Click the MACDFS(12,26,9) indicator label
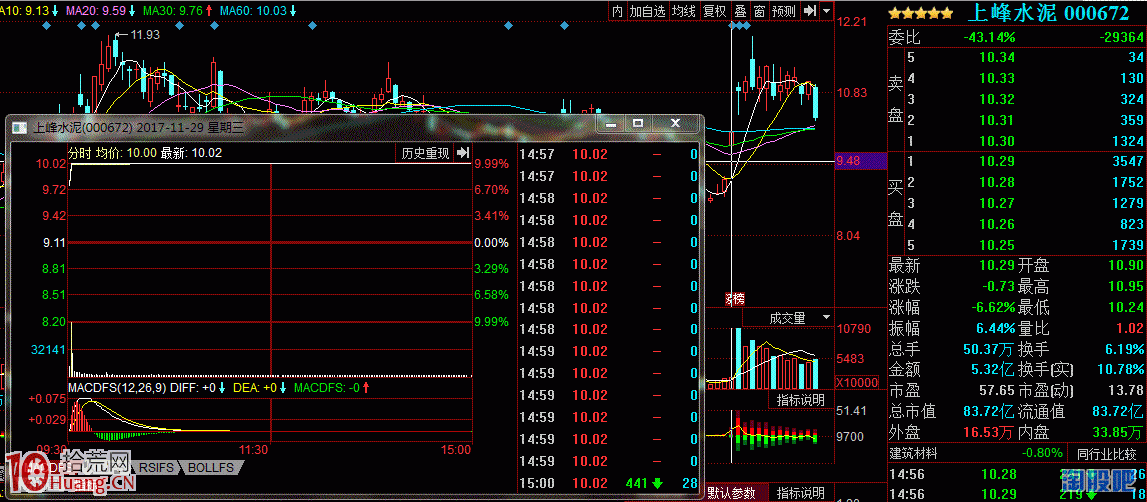Image resolution: width=1147 pixels, height=502 pixels. click(x=117, y=387)
